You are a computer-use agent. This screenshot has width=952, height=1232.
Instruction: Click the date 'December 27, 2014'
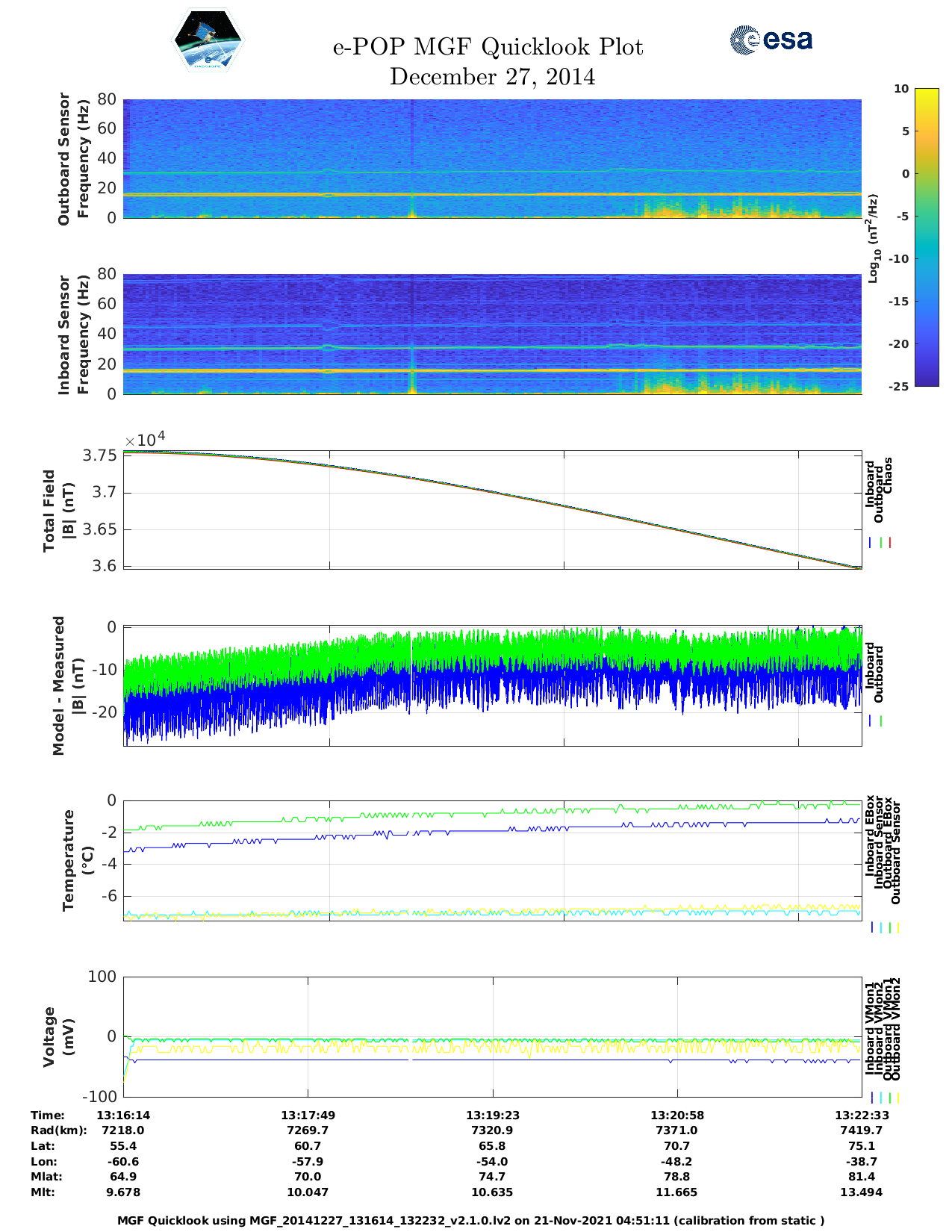pyautogui.click(x=492, y=77)
